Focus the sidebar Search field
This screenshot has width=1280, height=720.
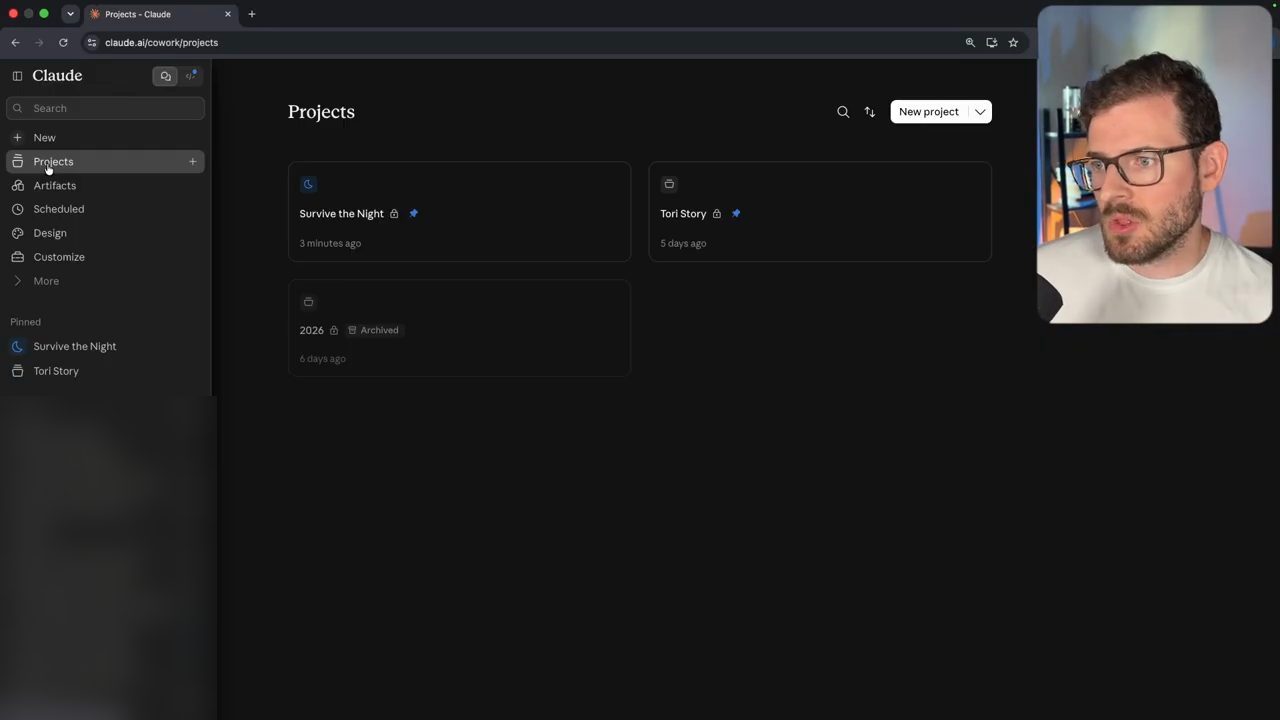click(105, 108)
